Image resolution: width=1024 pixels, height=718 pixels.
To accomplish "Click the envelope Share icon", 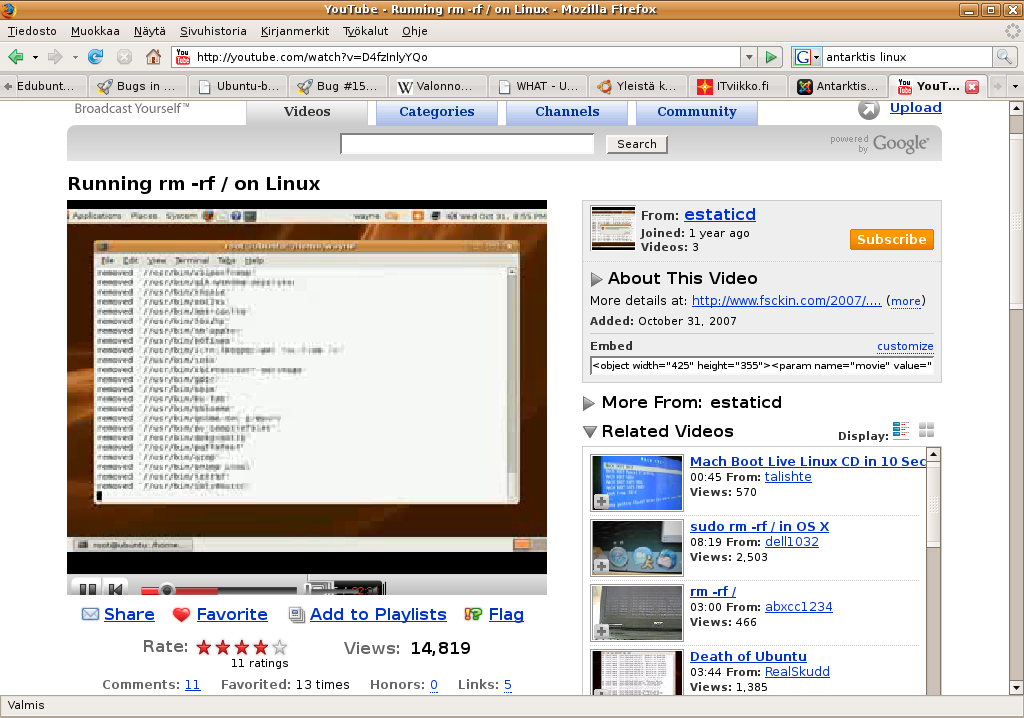I will tap(90, 614).
